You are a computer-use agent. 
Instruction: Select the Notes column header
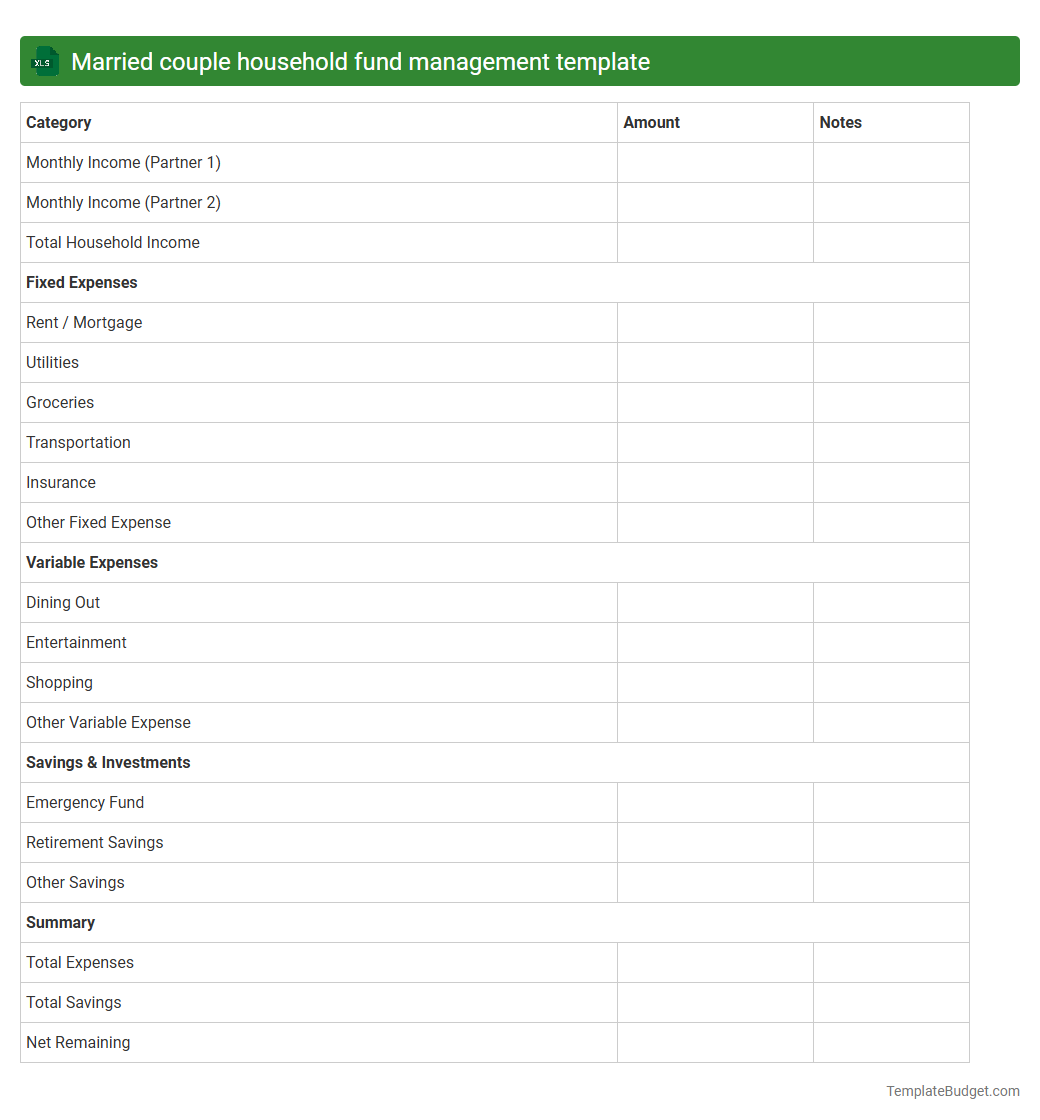840,122
